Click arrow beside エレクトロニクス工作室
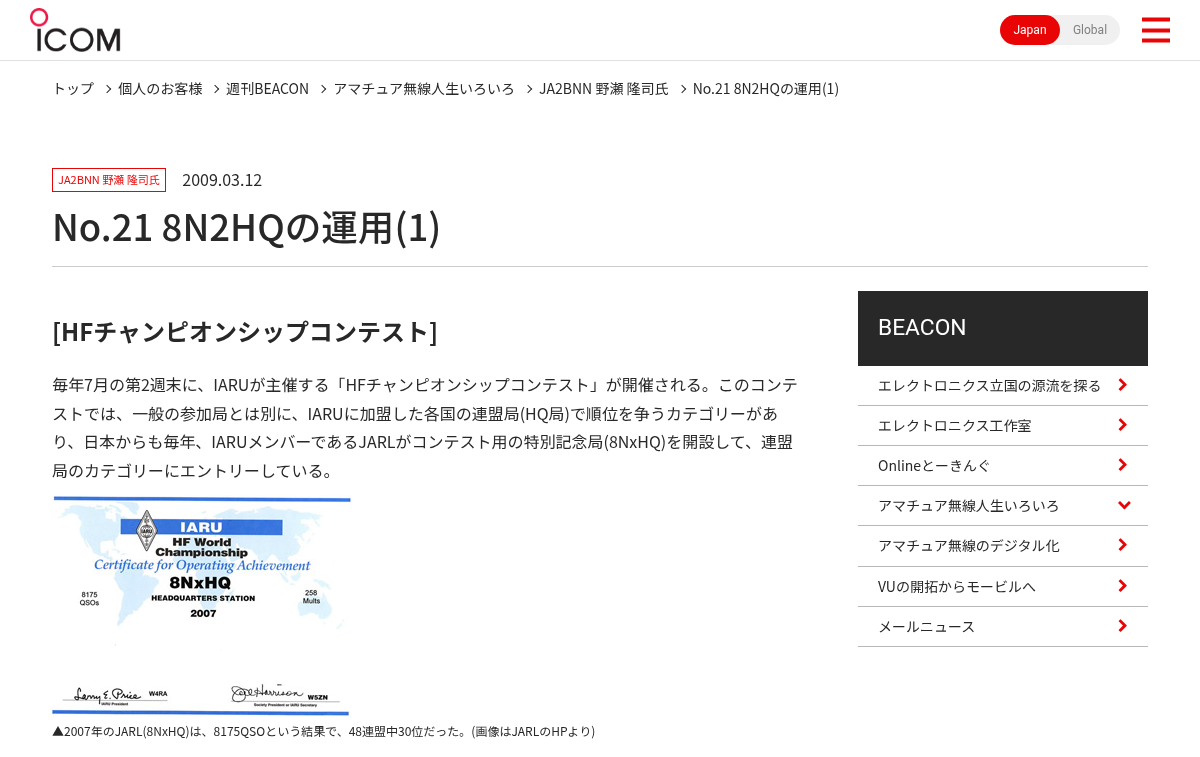The image size is (1200, 757). click(x=1123, y=425)
